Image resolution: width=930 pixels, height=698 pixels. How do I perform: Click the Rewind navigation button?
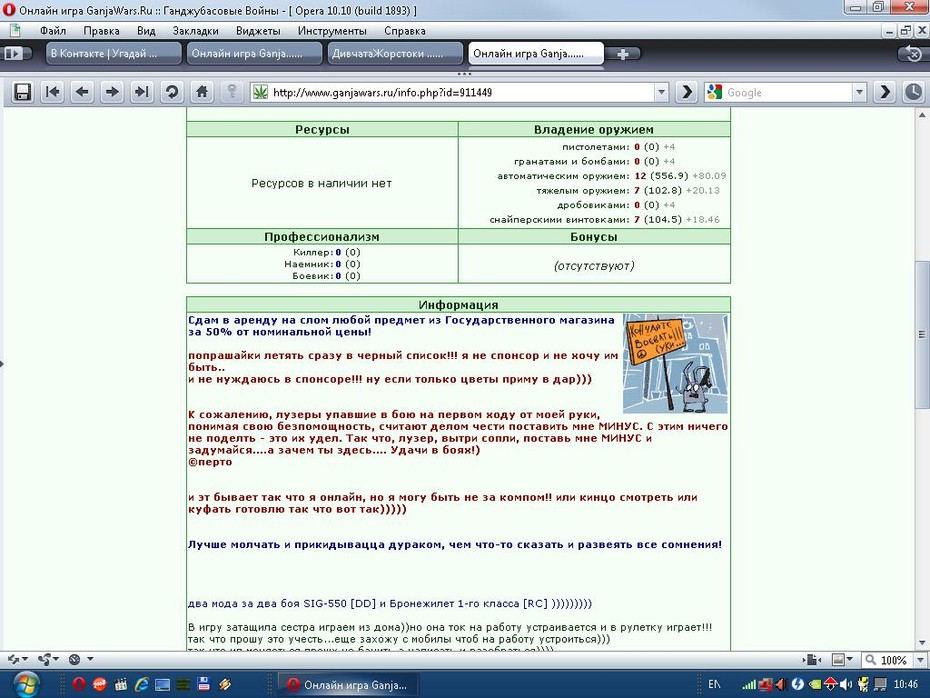tap(53, 92)
